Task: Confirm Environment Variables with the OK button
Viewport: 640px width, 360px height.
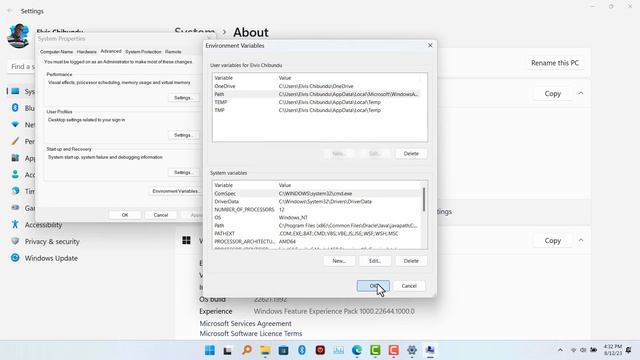Action: pos(373,286)
